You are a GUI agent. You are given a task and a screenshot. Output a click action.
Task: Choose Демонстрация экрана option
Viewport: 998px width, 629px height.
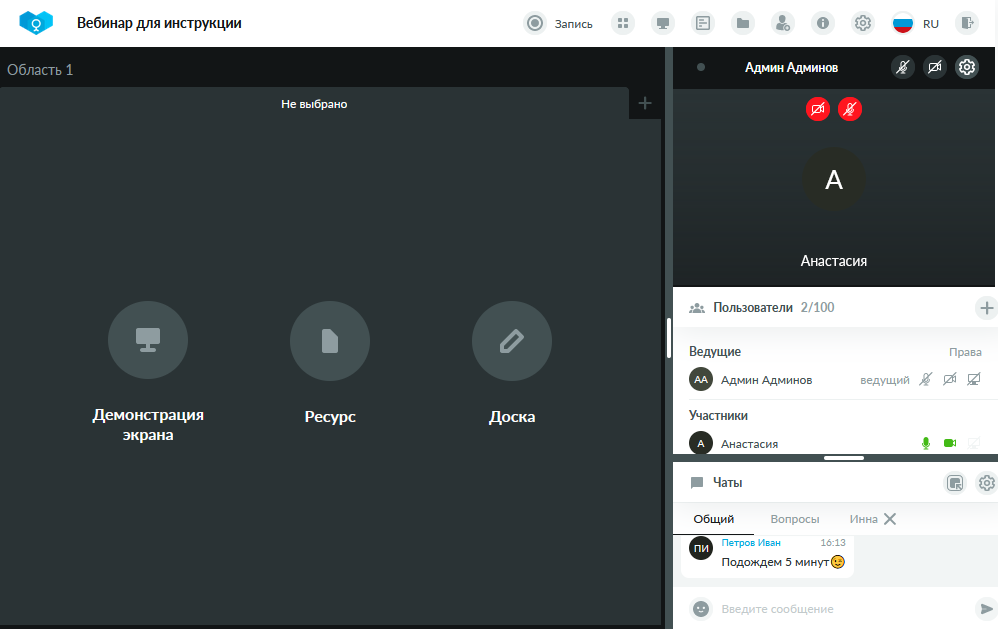[x=148, y=340]
